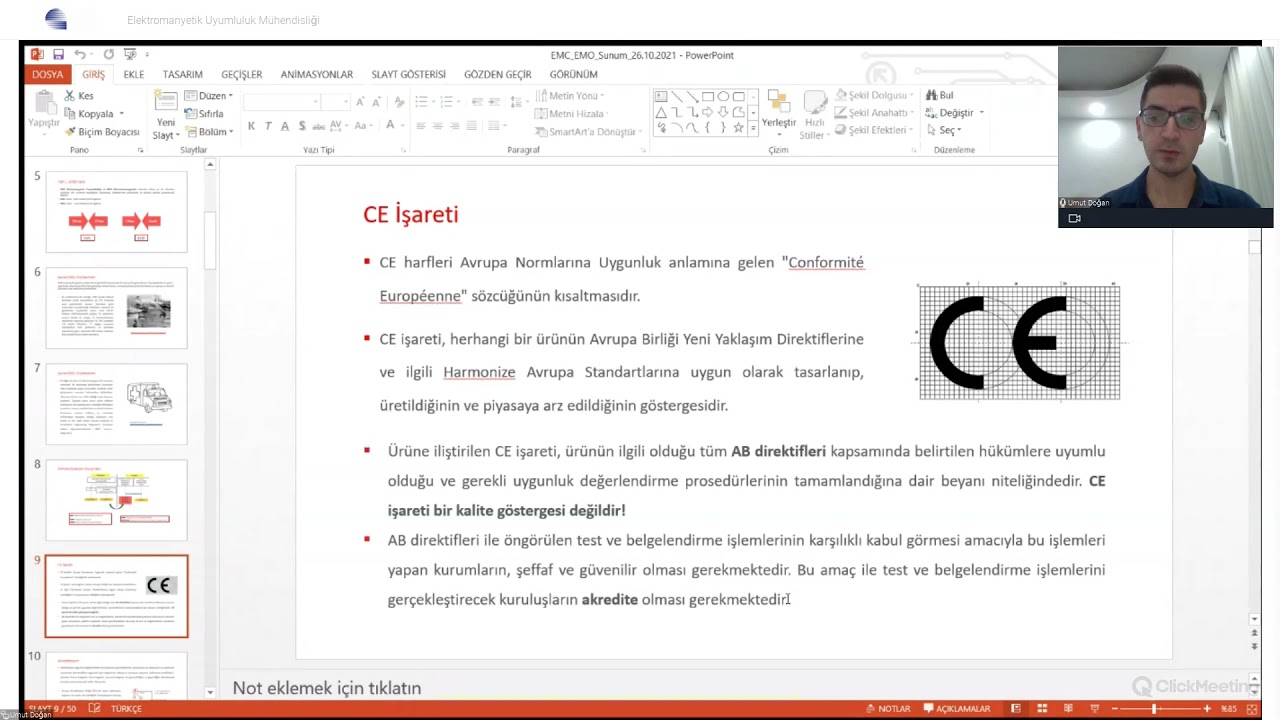This screenshot has height=720, width=1280.
Task: Open the Bölüm section dropdown
Action: click(208, 132)
